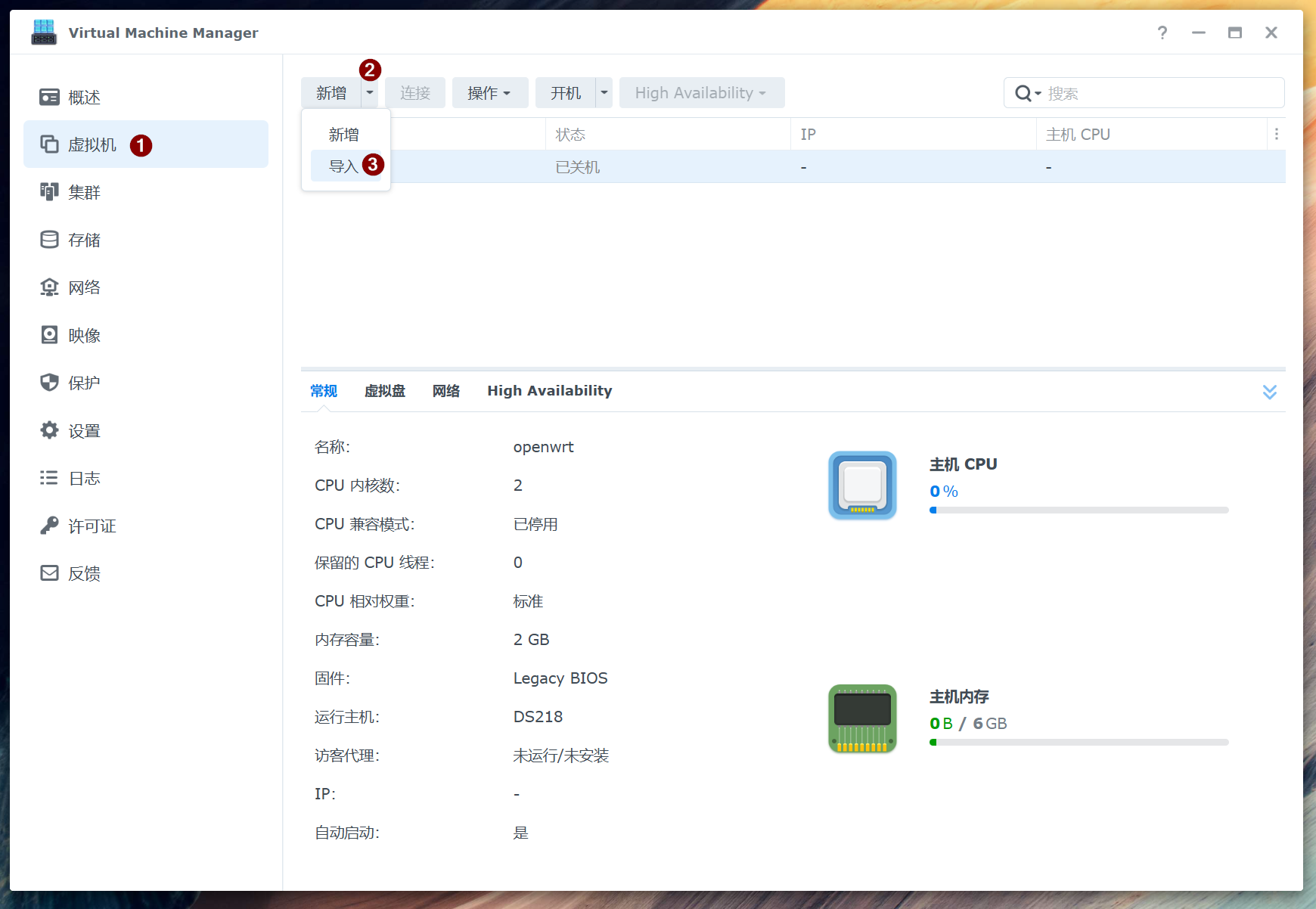
Task: Select the powered-off openwrt VM row
Action: pos(681,166)
